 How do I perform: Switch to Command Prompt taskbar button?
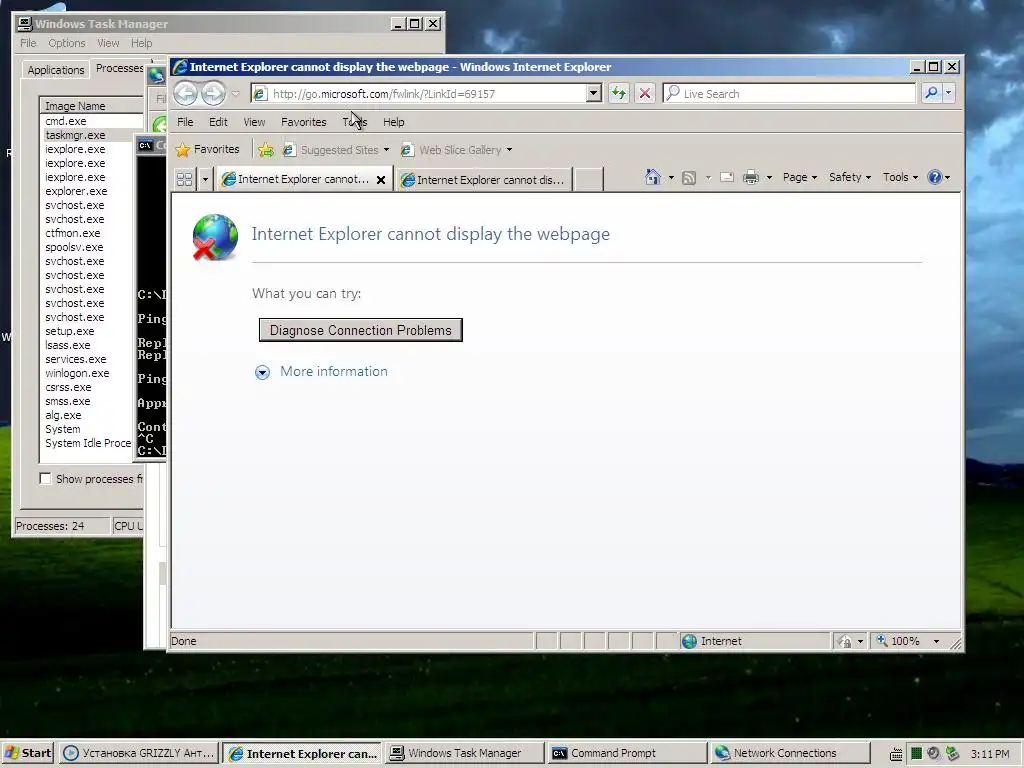pos(627,753)
